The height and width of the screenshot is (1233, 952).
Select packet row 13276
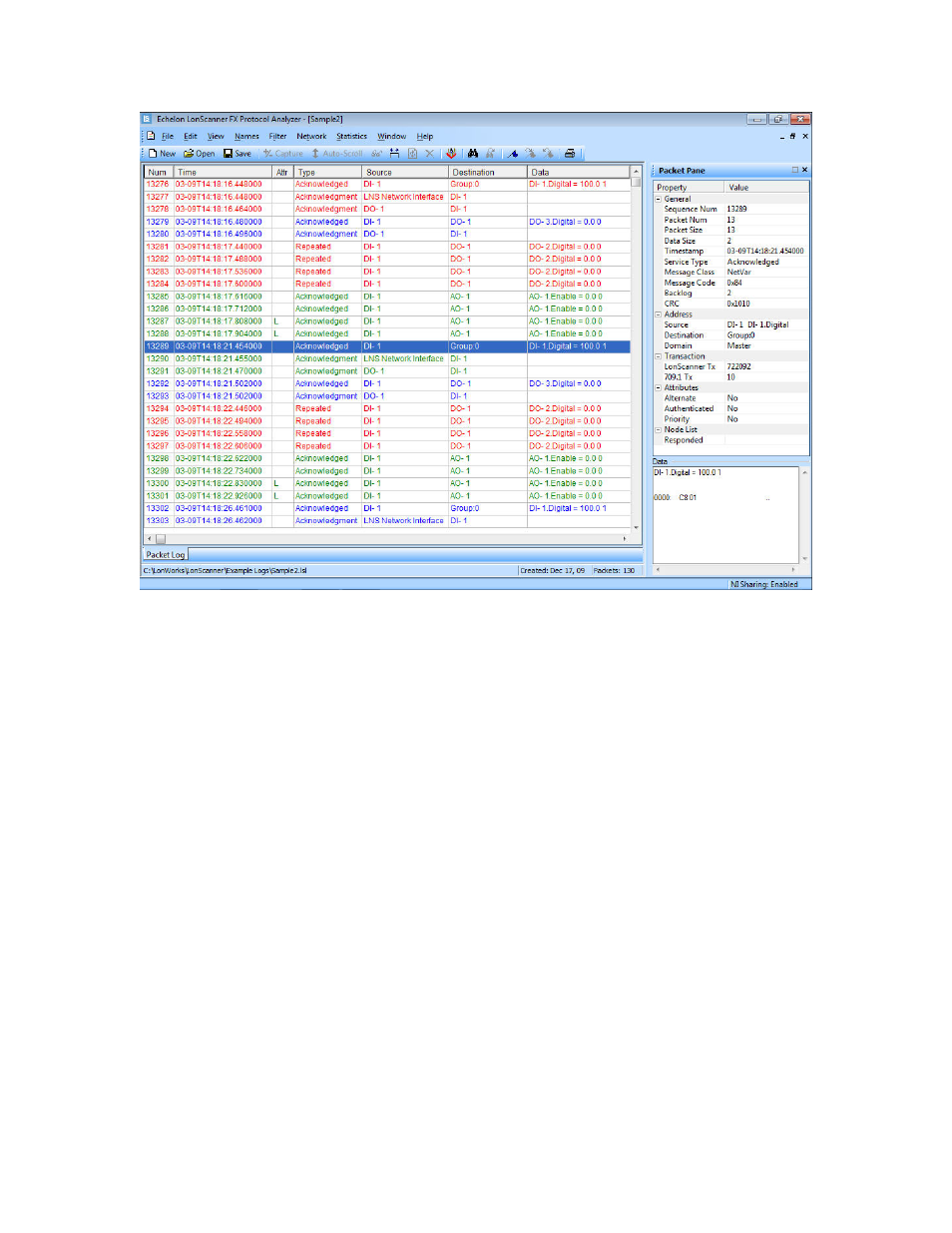tap(387, 185)
